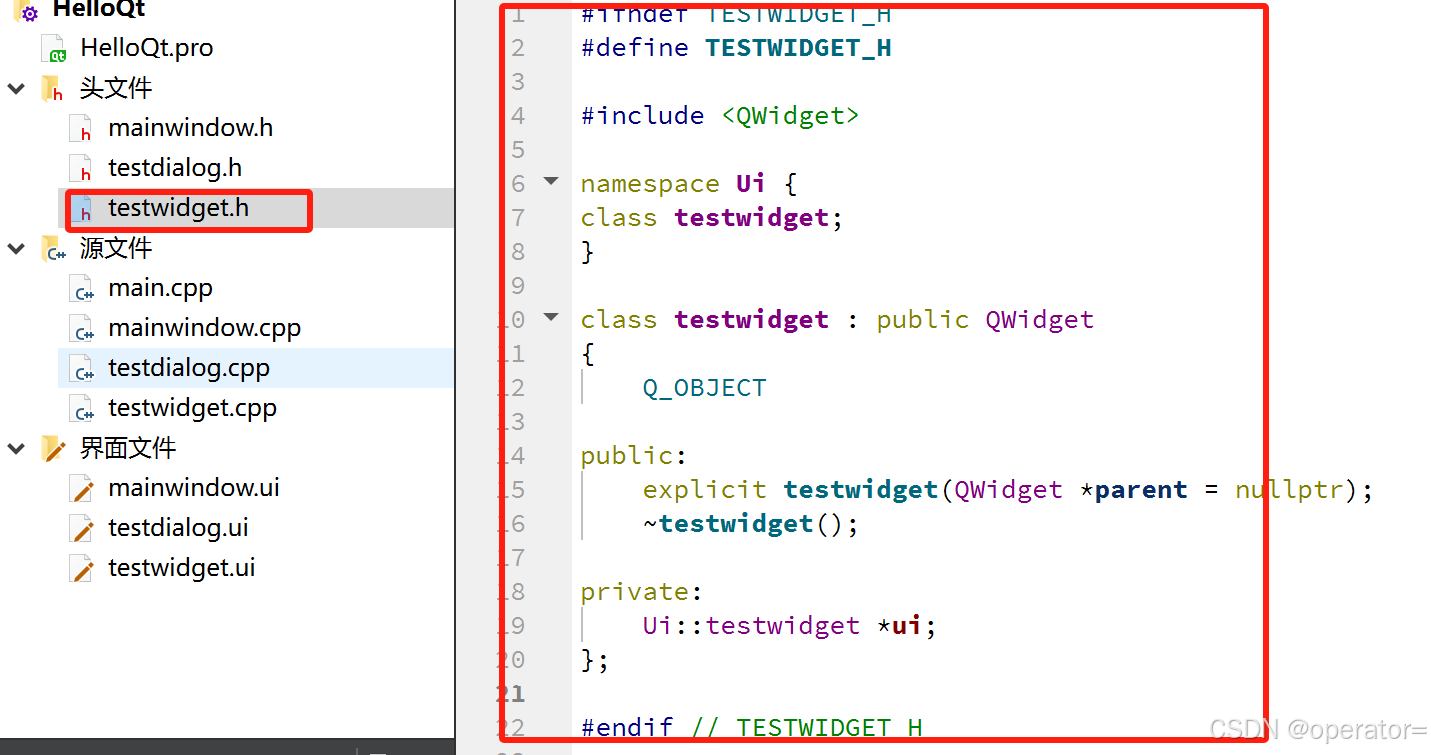
Task: Click Ui::testwidget *ui member line
Action: click(x=790, y=626)
